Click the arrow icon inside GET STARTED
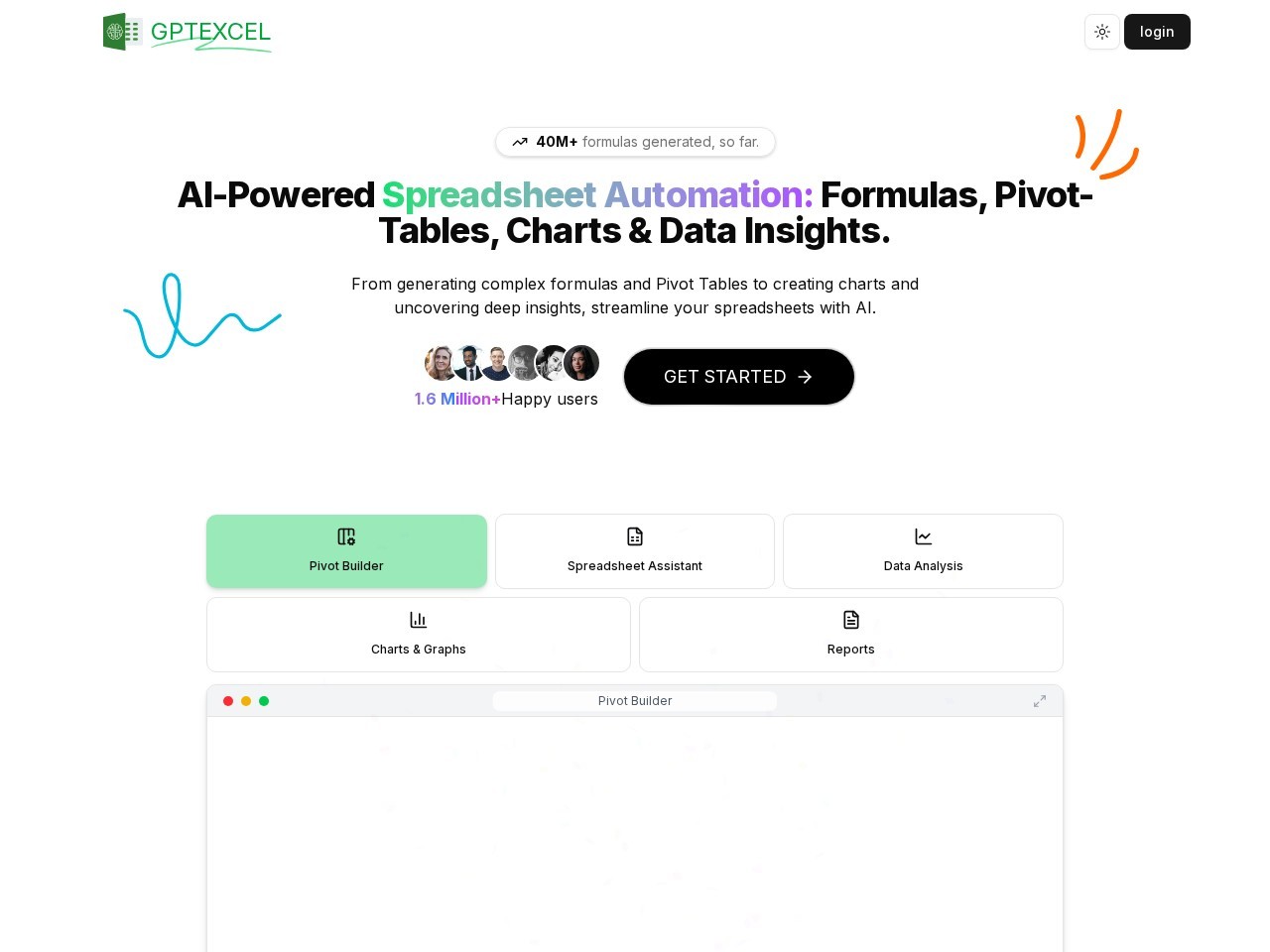The image size is (1270, 952). pyautogui.click(x=805, y=377)
